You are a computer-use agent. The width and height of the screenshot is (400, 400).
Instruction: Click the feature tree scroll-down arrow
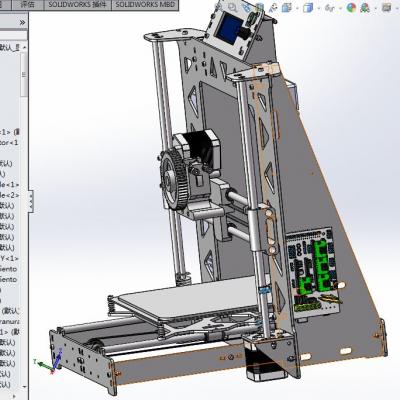pyautogui.click(x=24, y=387)
